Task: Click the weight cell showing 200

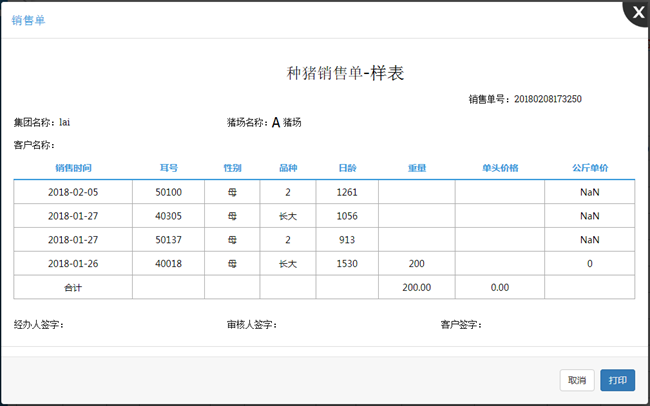Action: tap(417, 263)
